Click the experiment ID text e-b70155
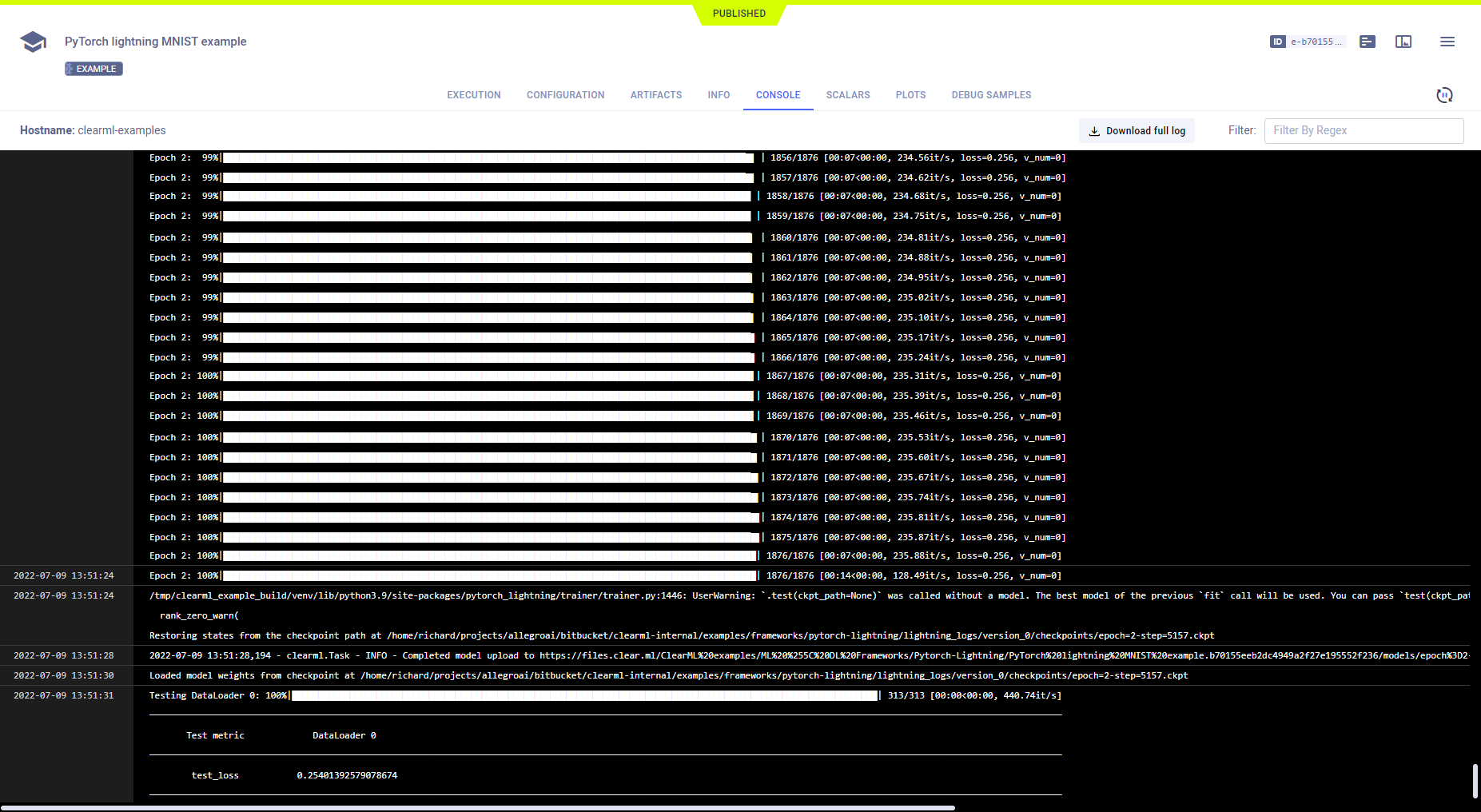 [1316, 42]
